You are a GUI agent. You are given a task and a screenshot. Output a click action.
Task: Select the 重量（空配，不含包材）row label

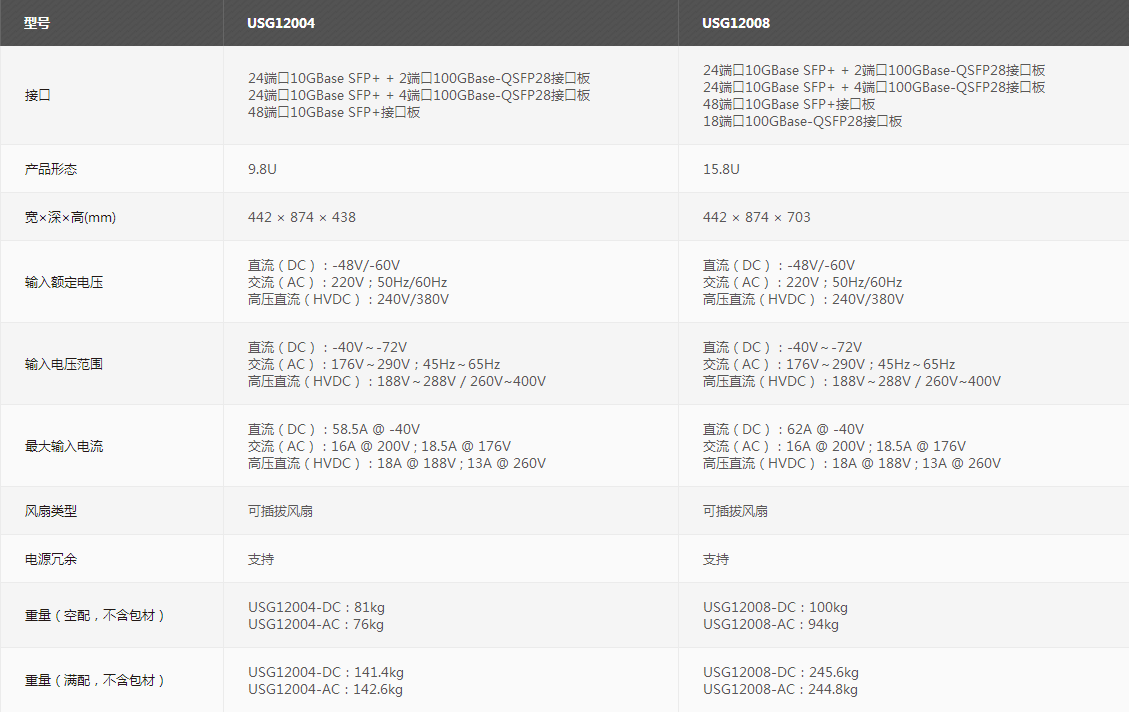(x=94, y=616)
